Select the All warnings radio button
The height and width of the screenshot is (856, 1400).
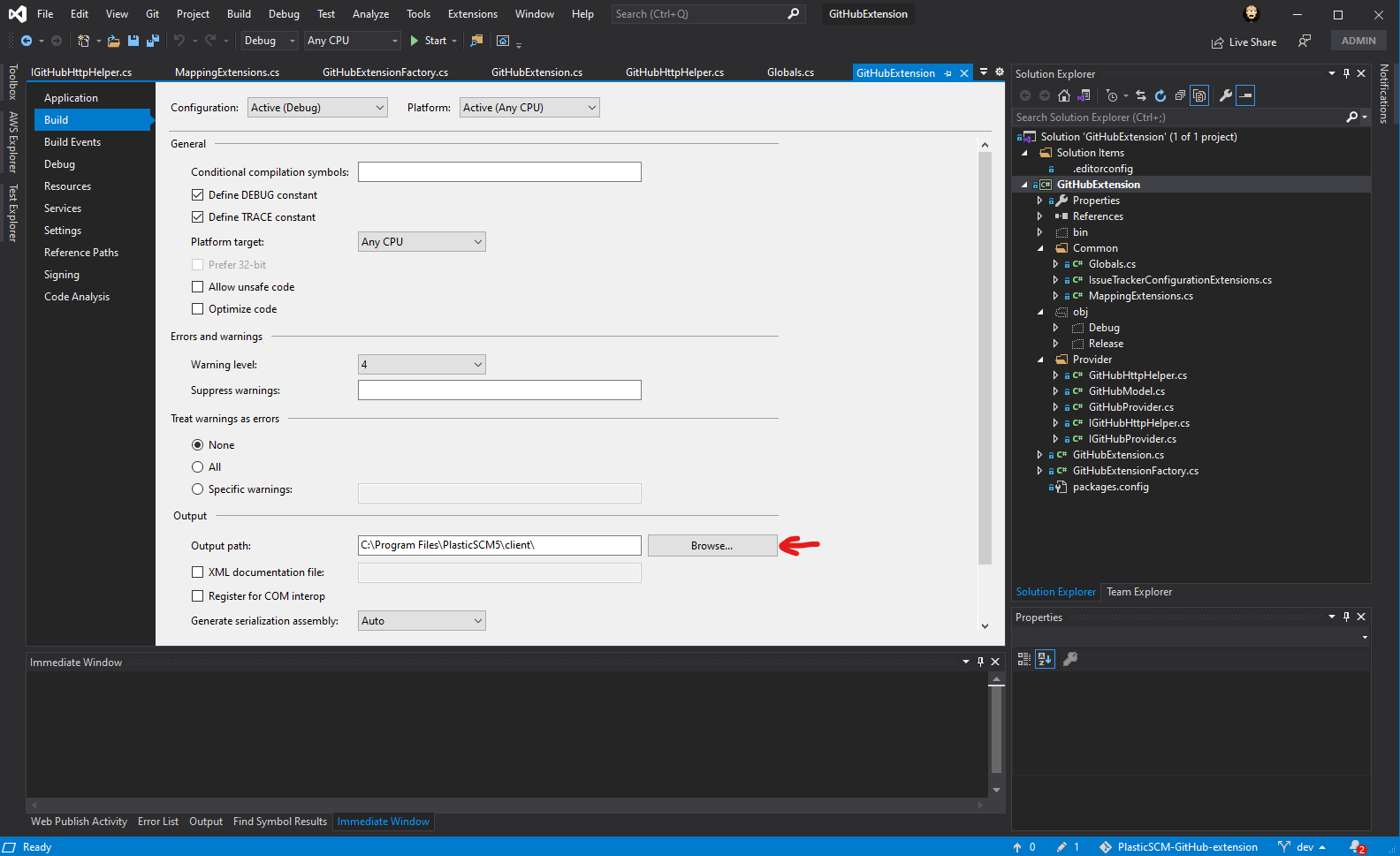[x=197, y=466]
